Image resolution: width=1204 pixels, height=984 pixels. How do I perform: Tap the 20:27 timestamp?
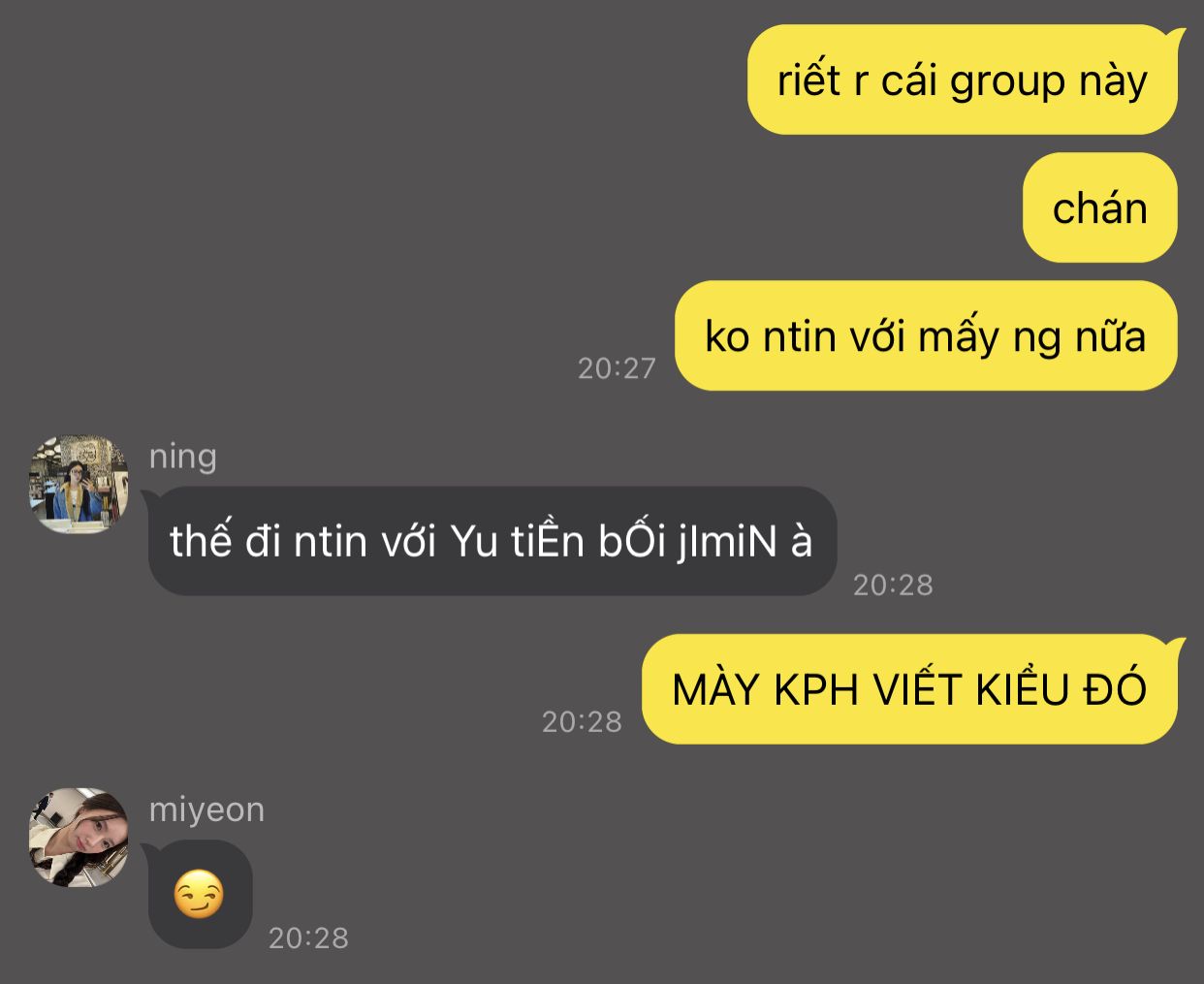617,368
